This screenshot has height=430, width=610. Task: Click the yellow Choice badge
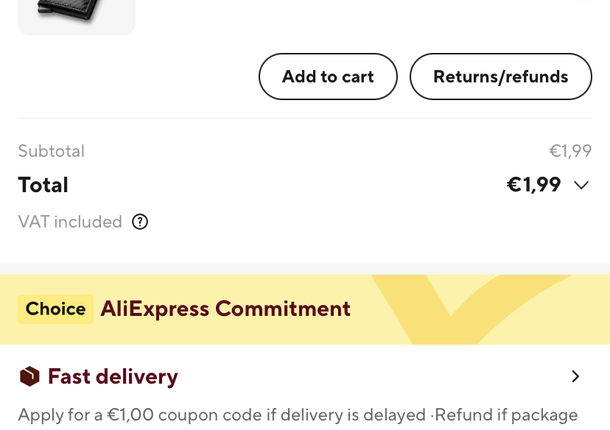[55, 309]
